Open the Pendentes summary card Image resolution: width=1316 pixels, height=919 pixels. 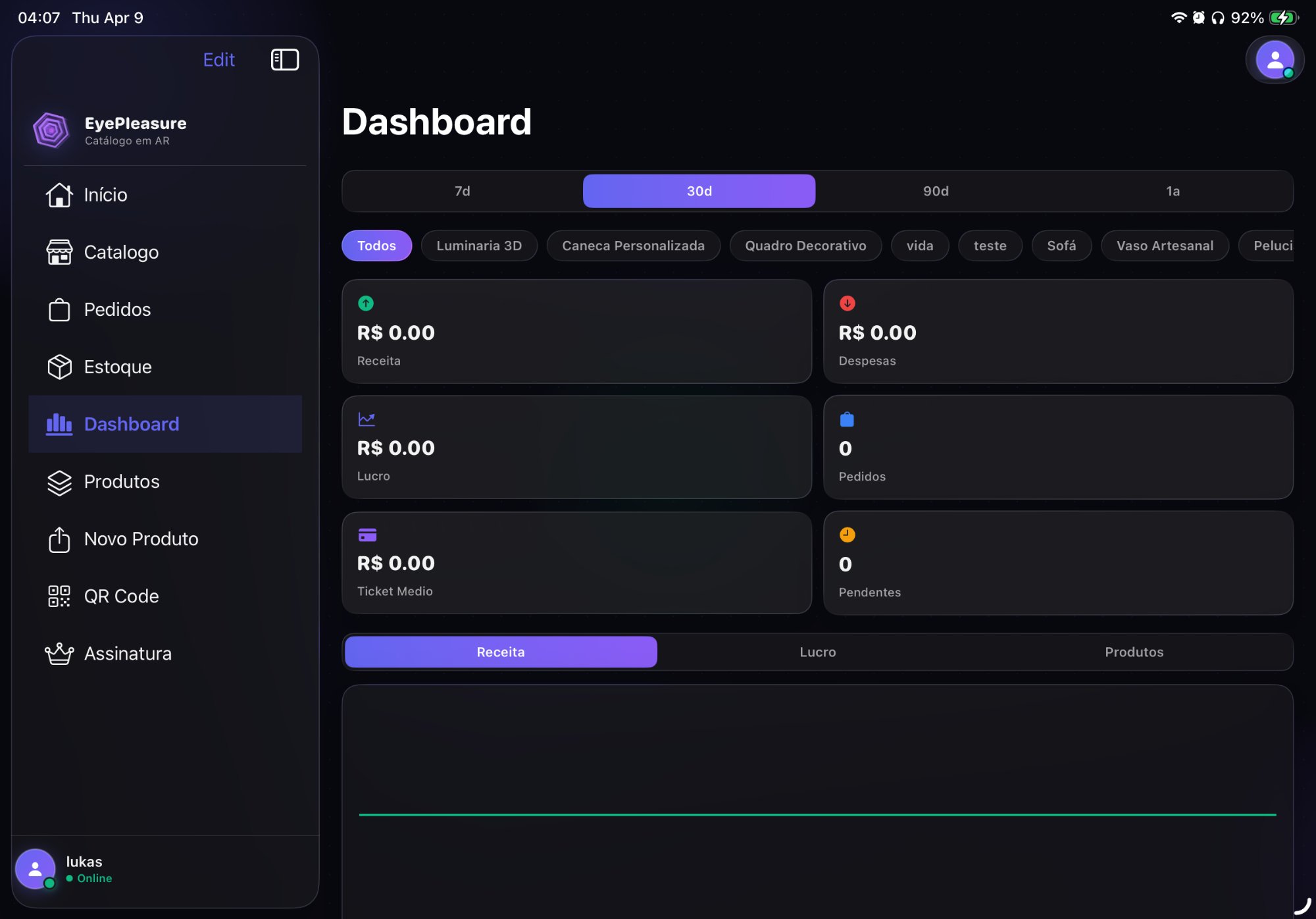[1058, 563]
